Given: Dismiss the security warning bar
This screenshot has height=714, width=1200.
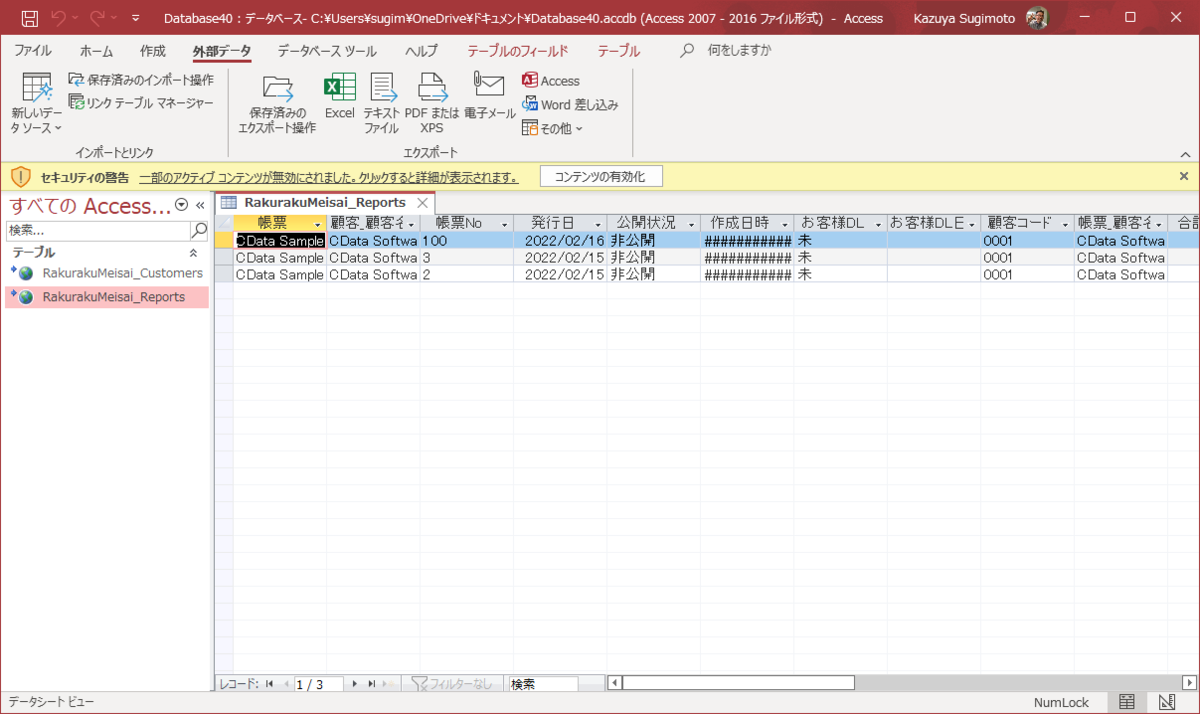Looking at the screenshot, I should coord(1184,176).
